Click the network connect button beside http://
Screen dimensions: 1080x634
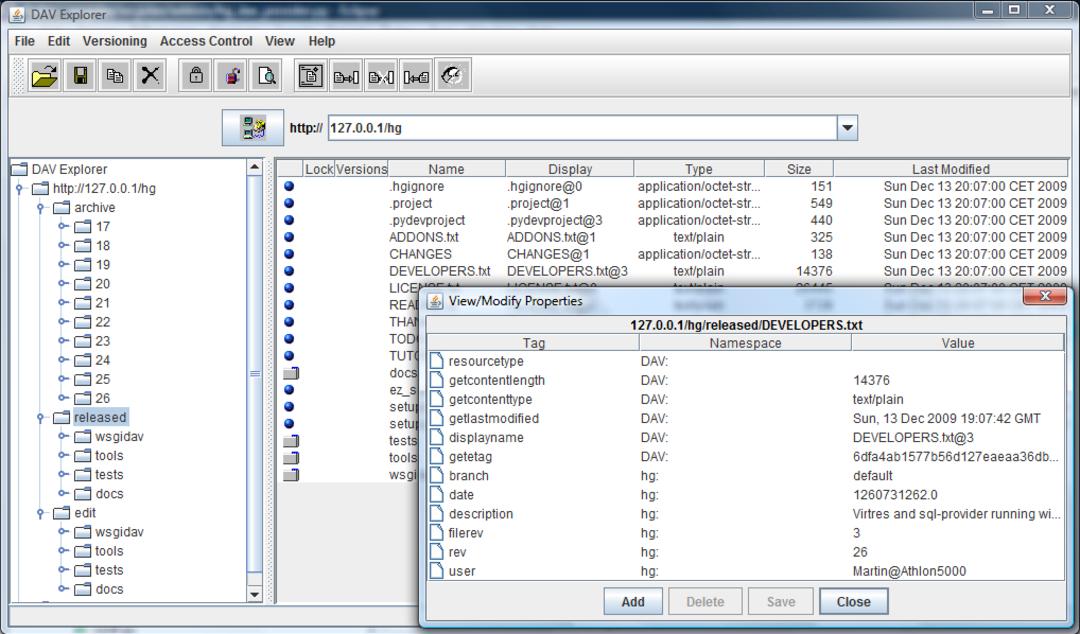[253, 127]
